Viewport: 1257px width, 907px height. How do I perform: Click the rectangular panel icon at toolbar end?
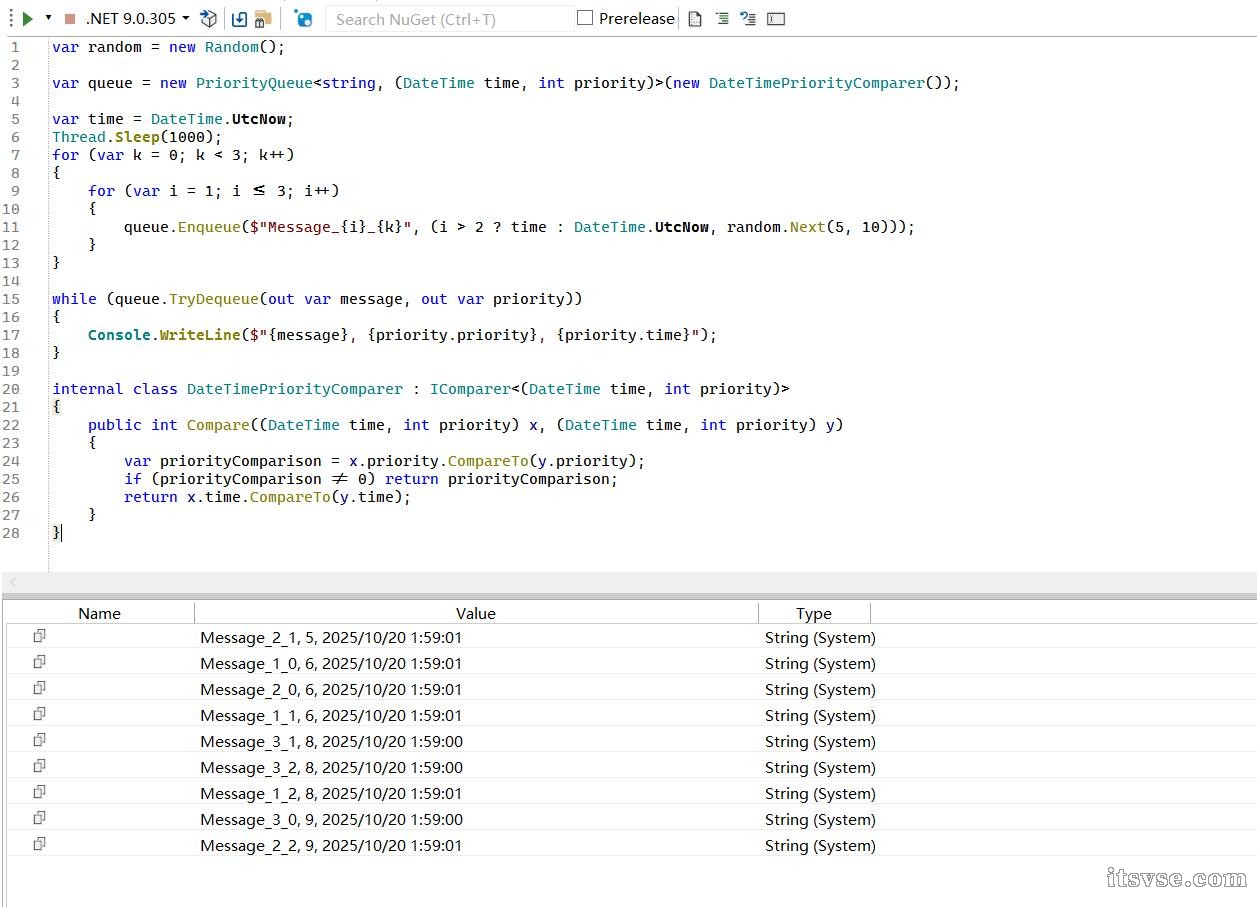[776, 18]
